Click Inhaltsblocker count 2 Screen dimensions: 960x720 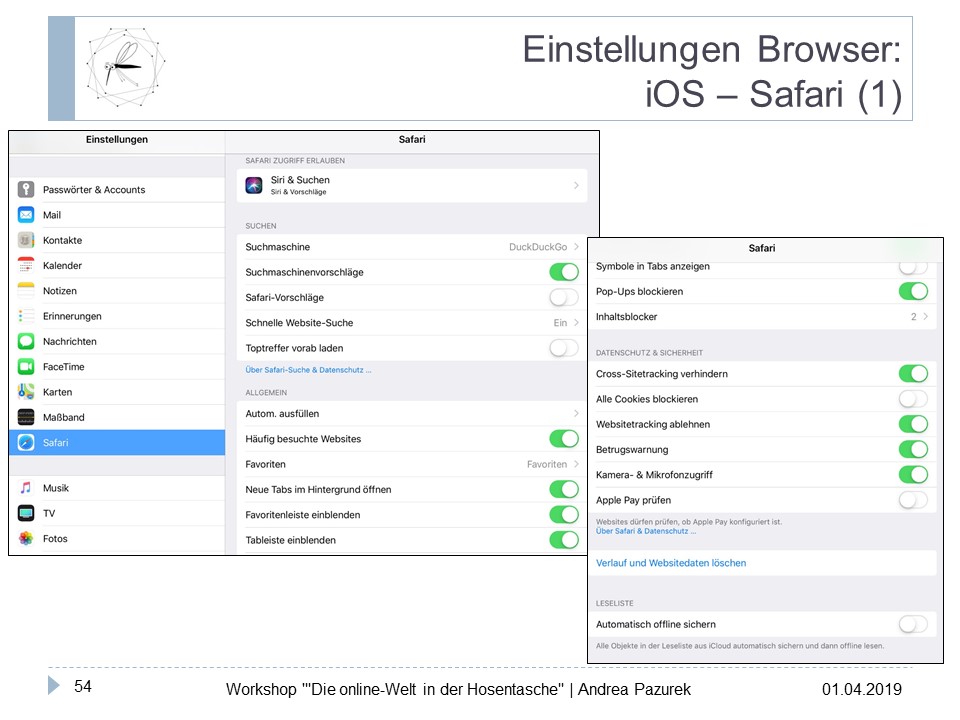(x=913, y=317)
